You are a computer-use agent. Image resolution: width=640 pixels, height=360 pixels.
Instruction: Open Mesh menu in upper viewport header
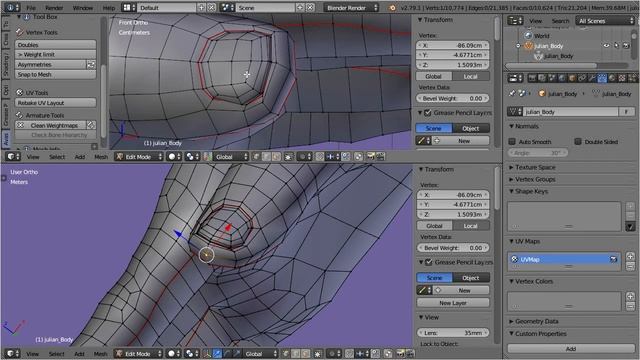coord(101,157)
